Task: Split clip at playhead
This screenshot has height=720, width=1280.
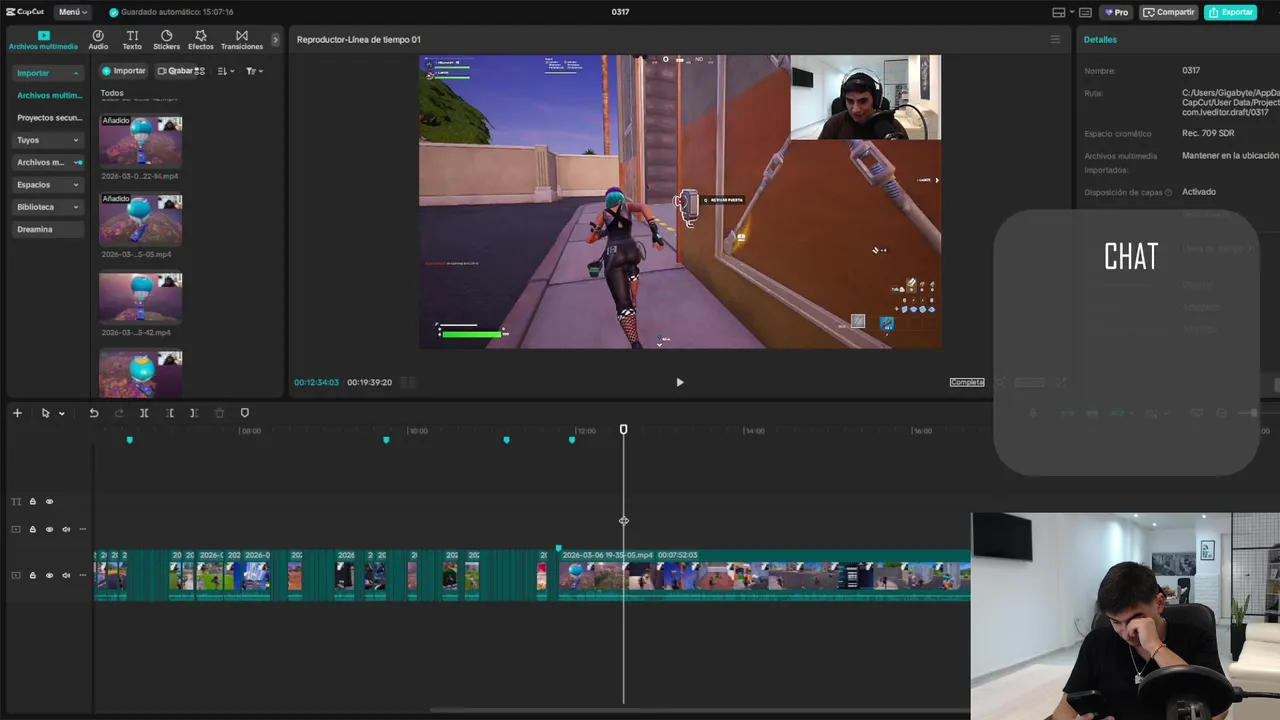Action: pyautogui.click(x=144, y=413)
